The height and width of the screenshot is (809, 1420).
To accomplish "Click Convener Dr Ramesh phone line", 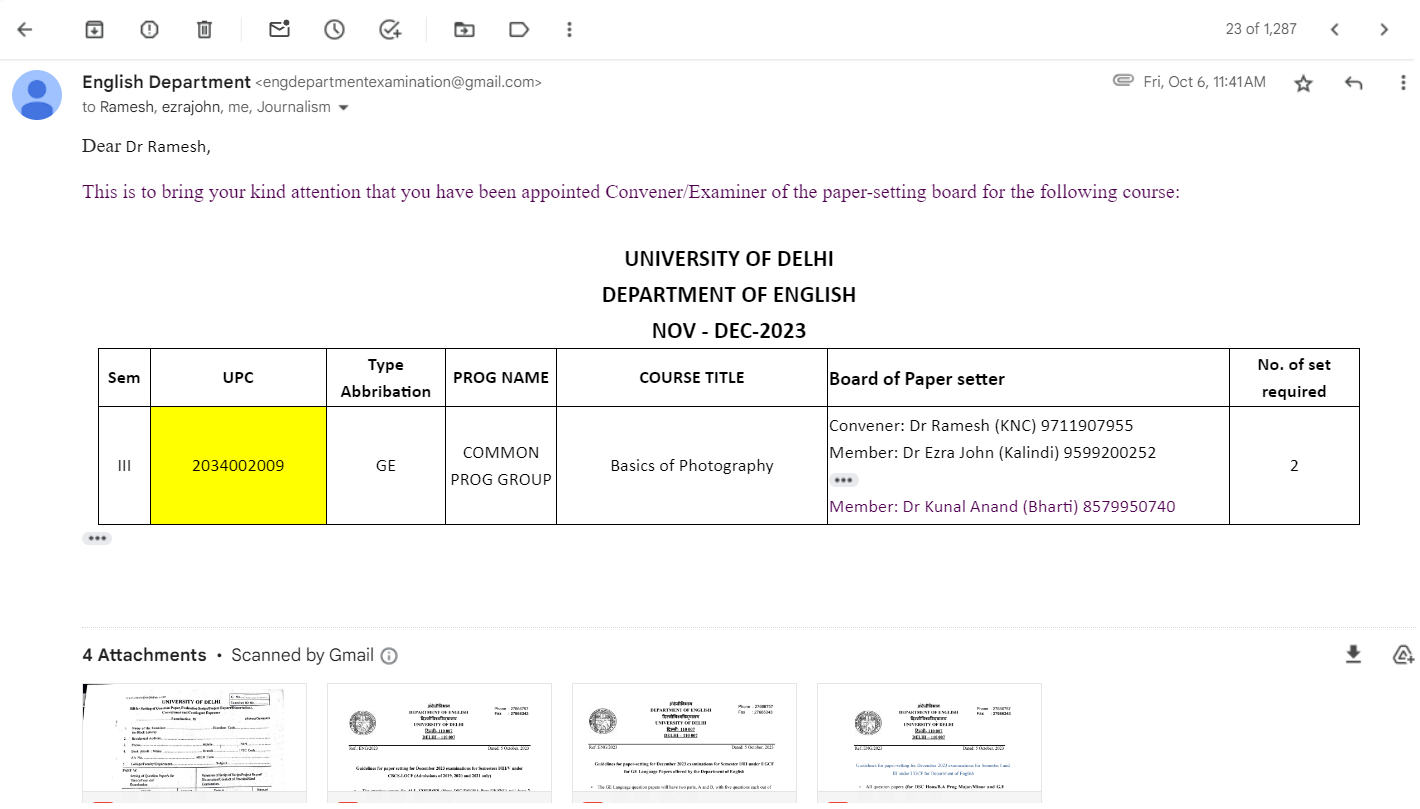I will point(981,425).
